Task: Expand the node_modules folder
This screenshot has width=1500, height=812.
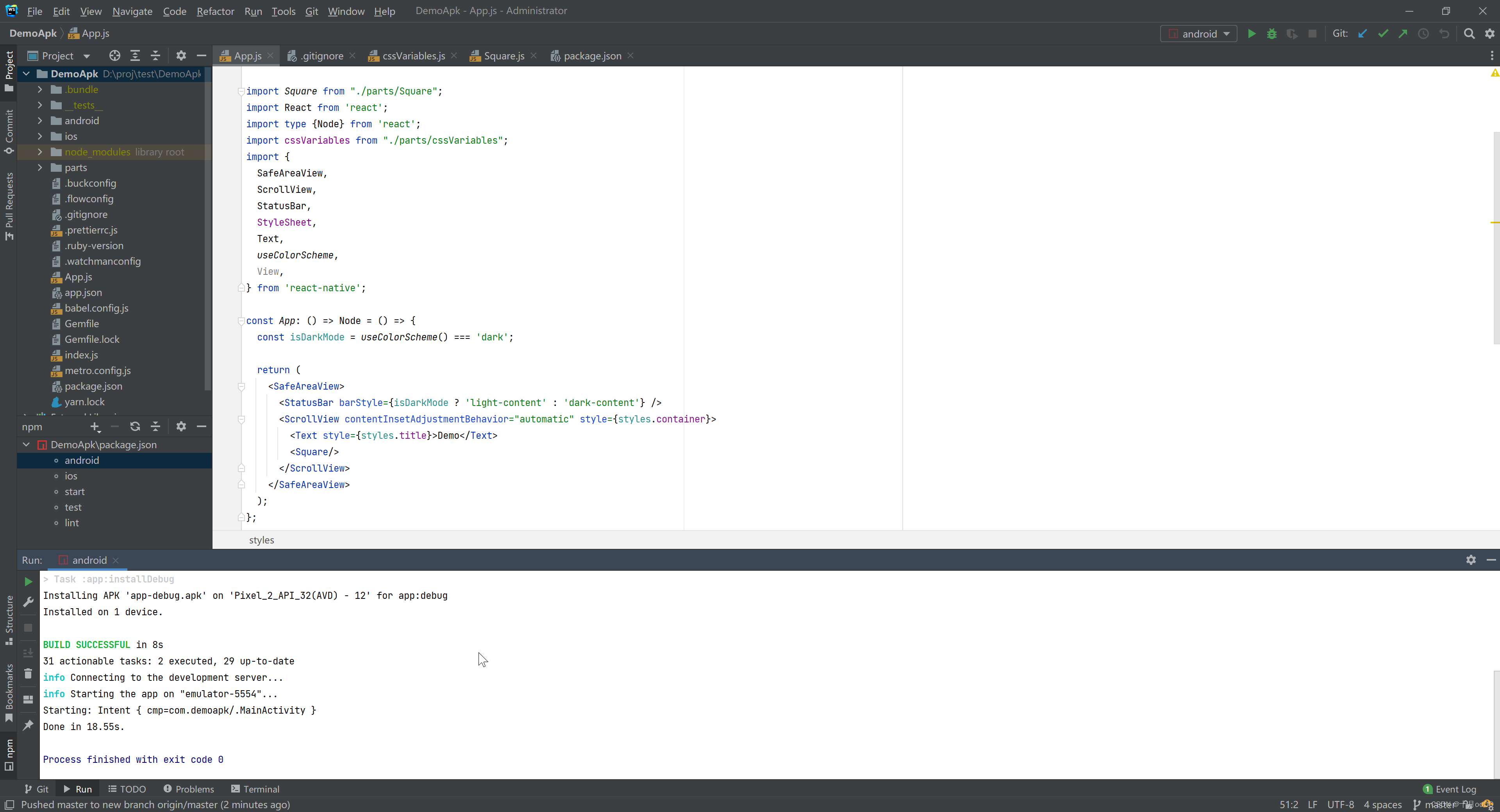Action: [39, 152]
